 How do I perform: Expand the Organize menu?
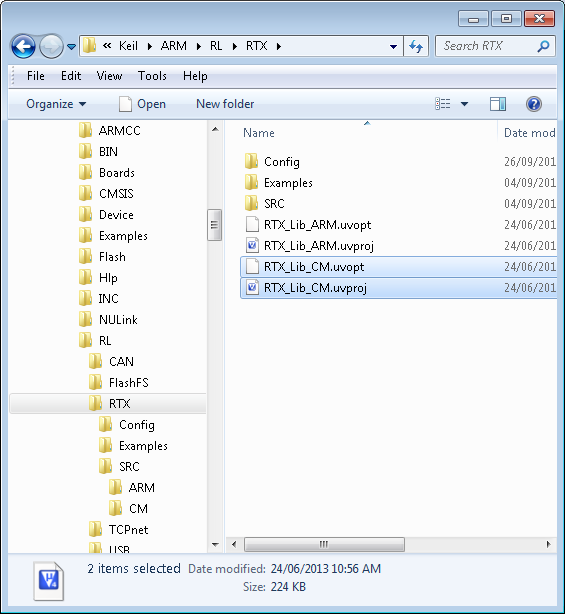coord(56,104)
